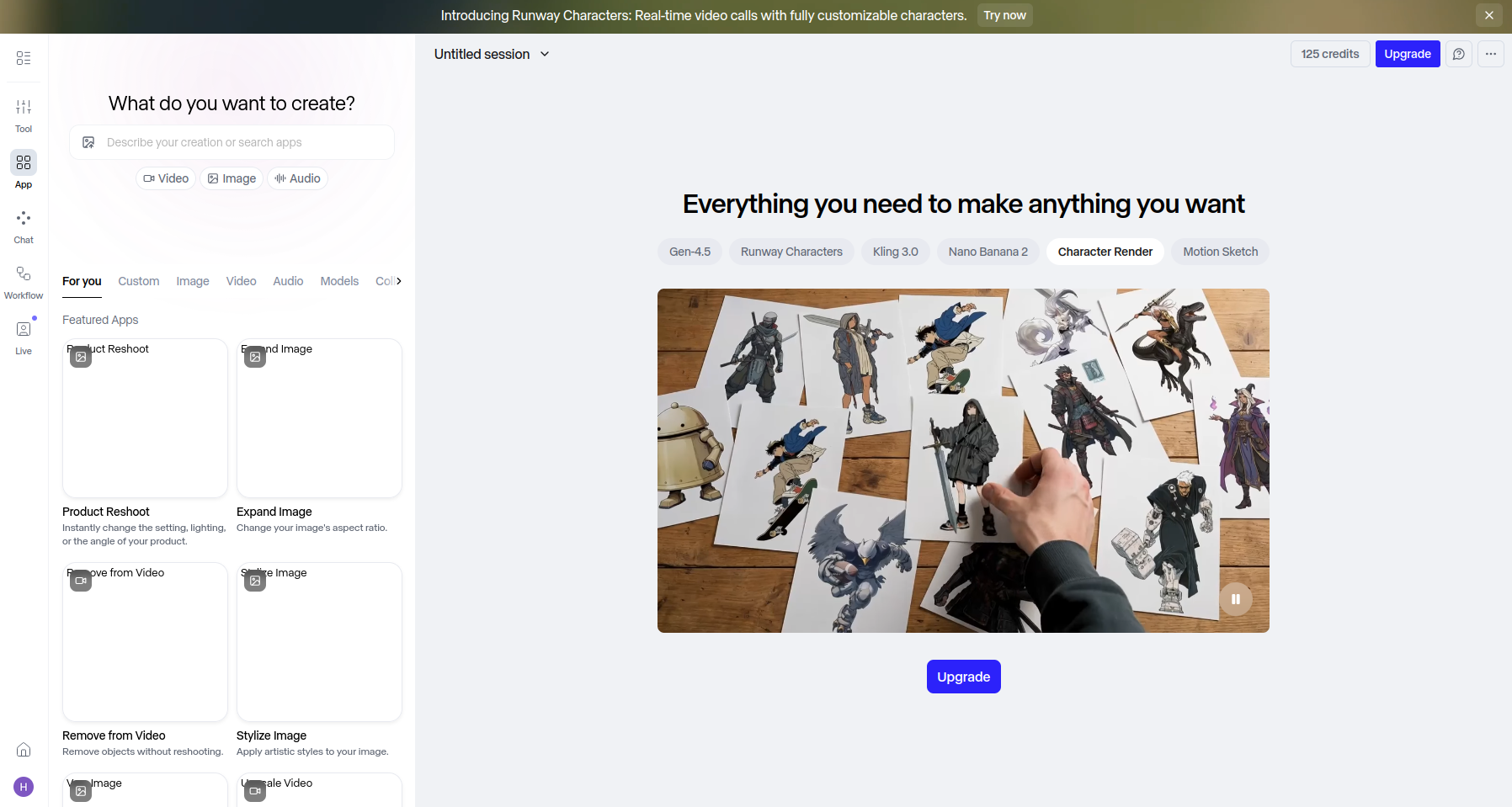Toggle the Image filter chip
1512x807 pixels.
coord(232,178)
